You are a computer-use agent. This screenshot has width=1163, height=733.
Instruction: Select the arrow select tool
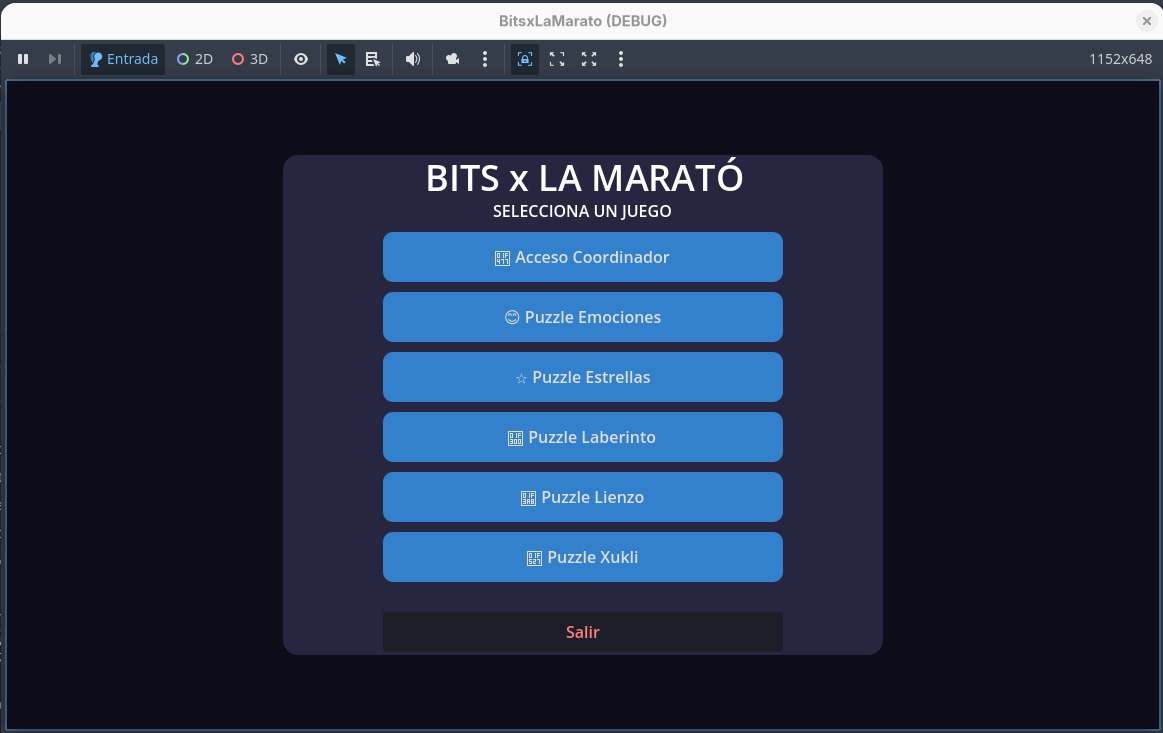click(340, 59)
